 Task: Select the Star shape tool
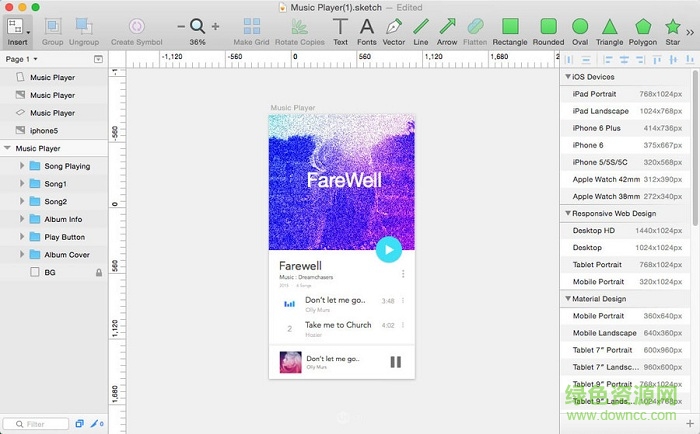click(671, 27)
